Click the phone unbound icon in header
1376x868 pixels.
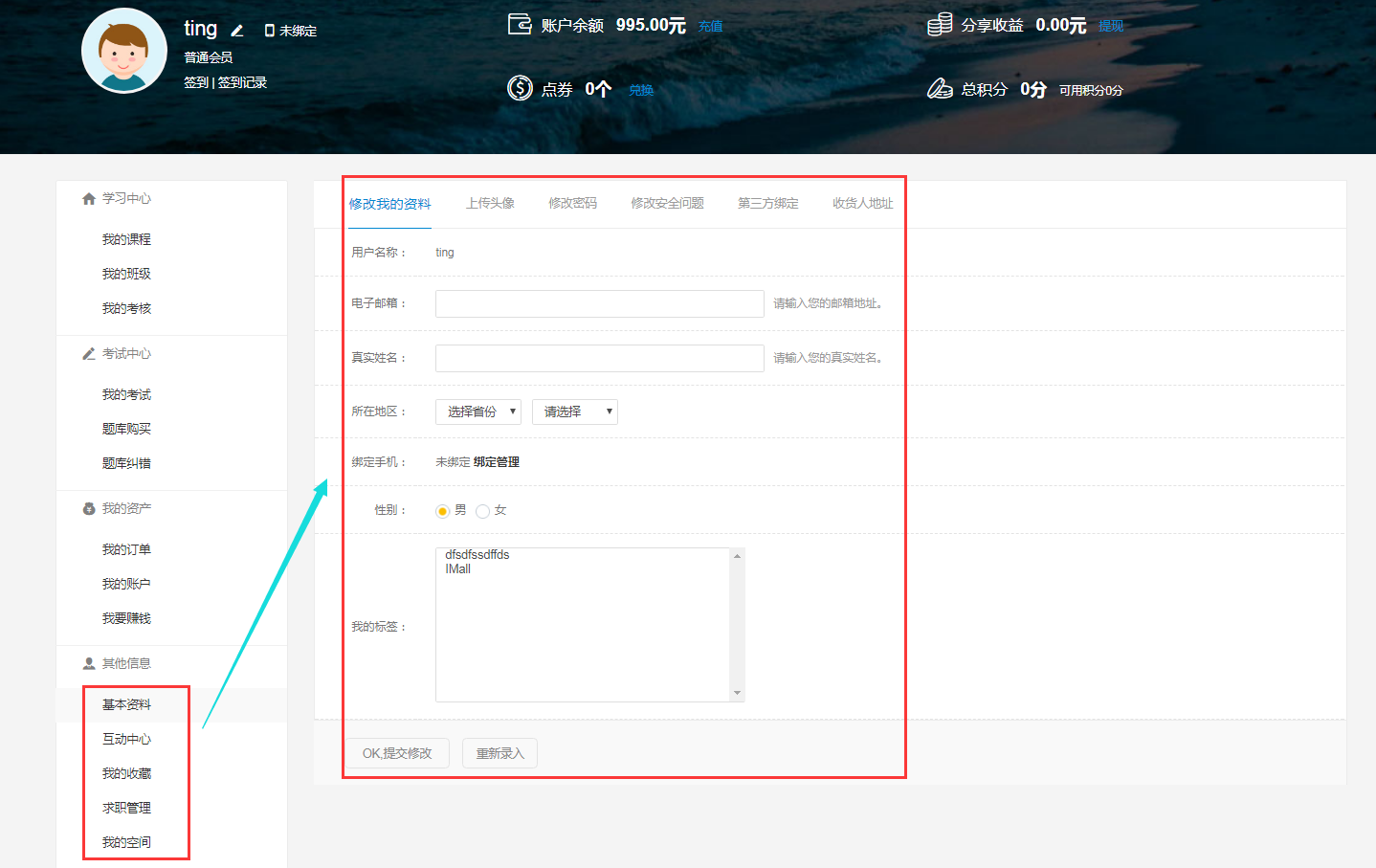pos(269,31)
